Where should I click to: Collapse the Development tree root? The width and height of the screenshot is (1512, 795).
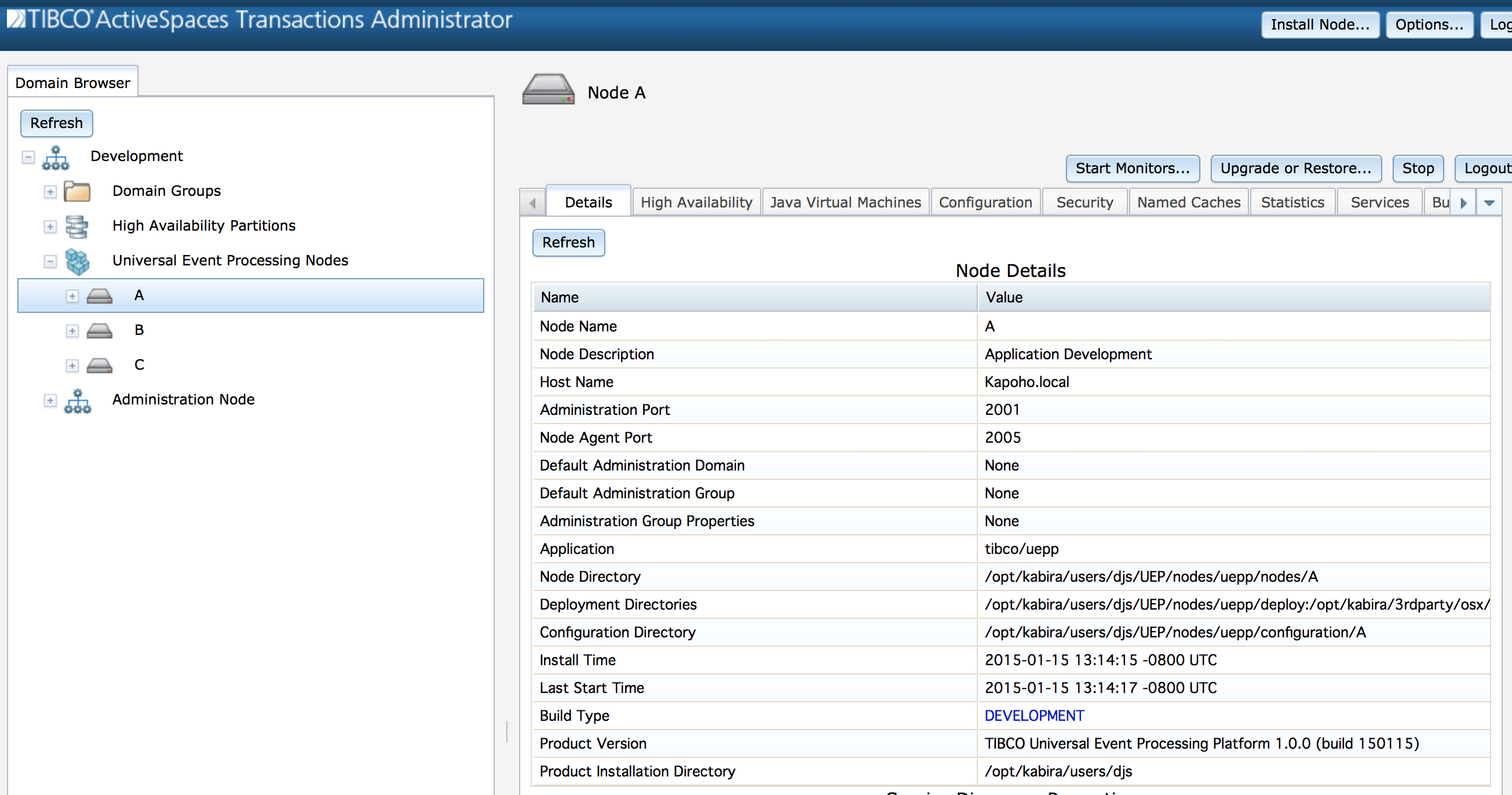[28, 157]
